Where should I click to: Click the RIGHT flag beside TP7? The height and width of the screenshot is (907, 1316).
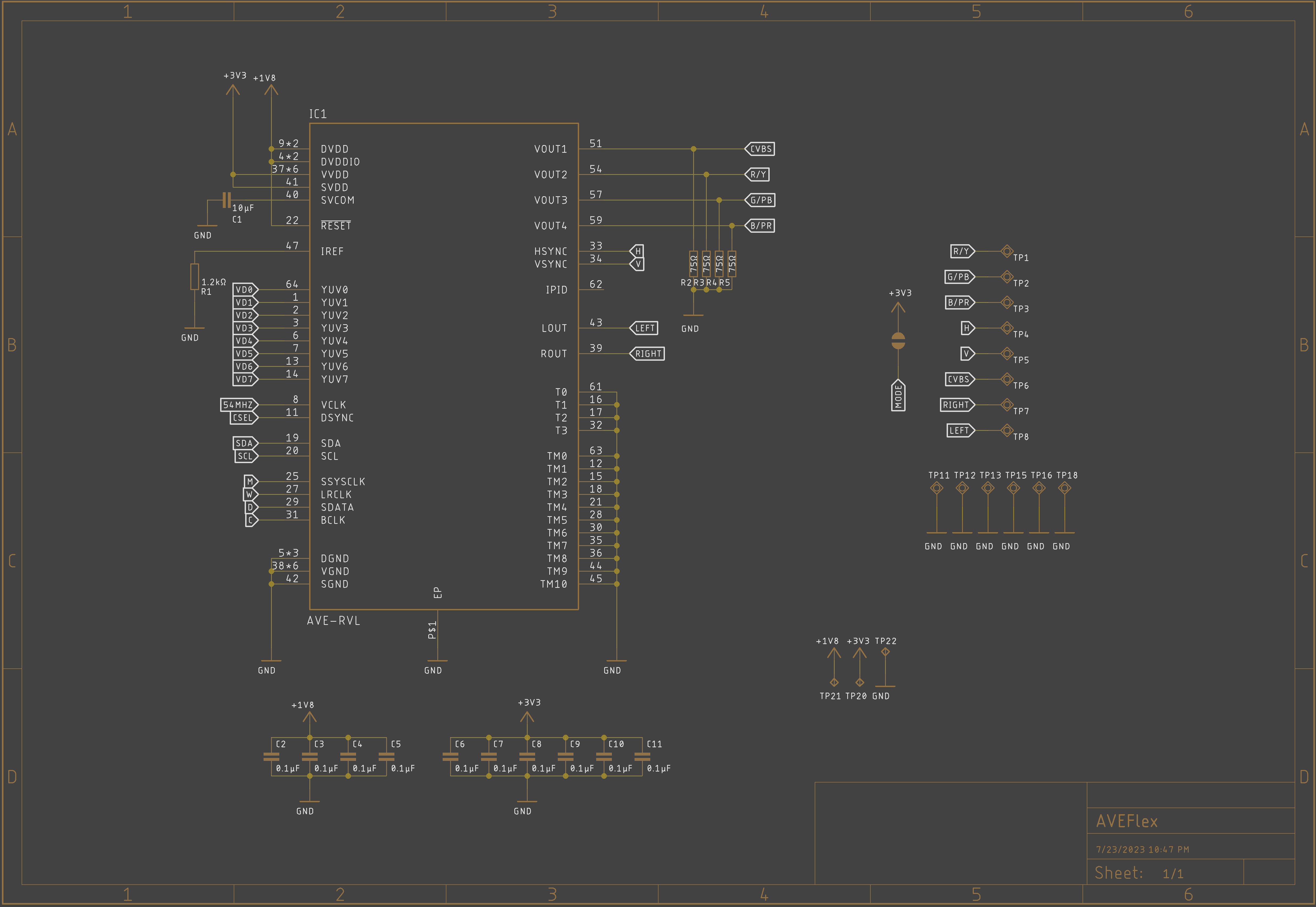pos(958,405)
